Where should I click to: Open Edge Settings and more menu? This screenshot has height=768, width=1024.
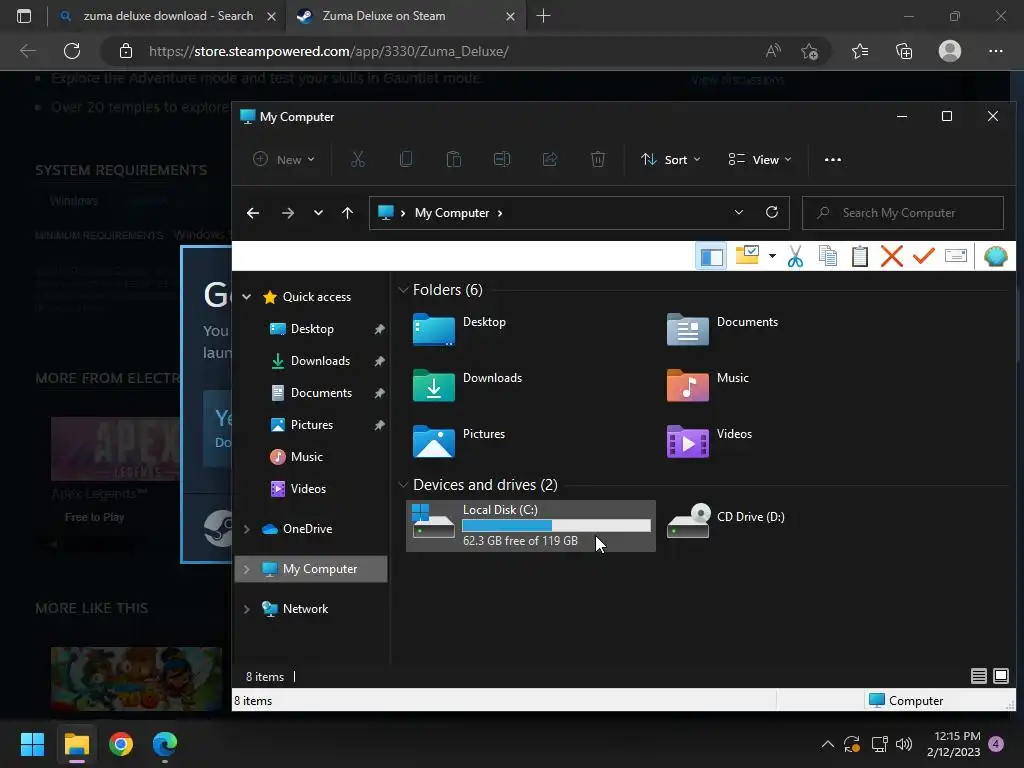pyautogui.click(x=995, y=51)
